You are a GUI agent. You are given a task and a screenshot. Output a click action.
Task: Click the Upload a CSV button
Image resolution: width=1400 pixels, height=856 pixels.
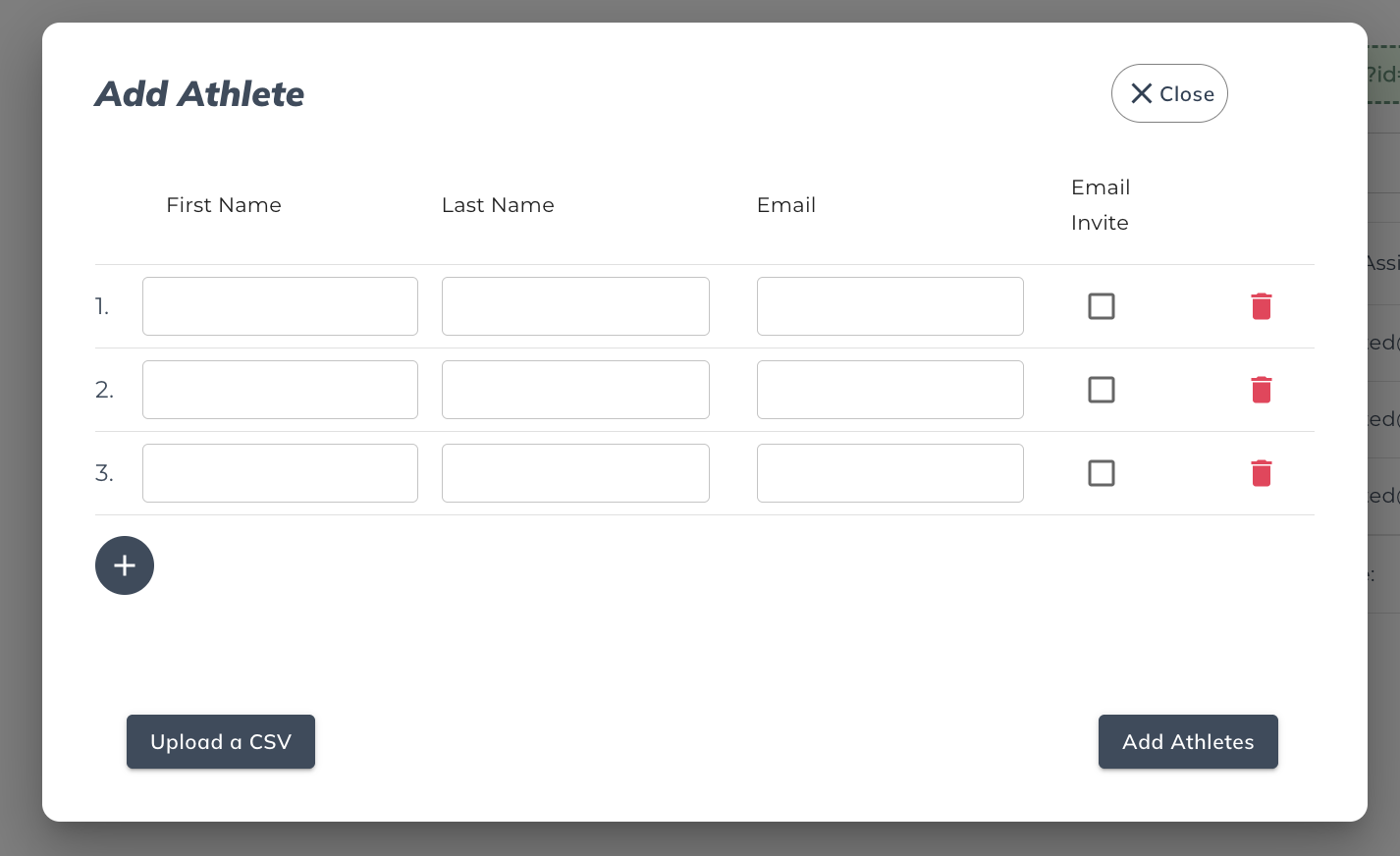tap(221, 742)
